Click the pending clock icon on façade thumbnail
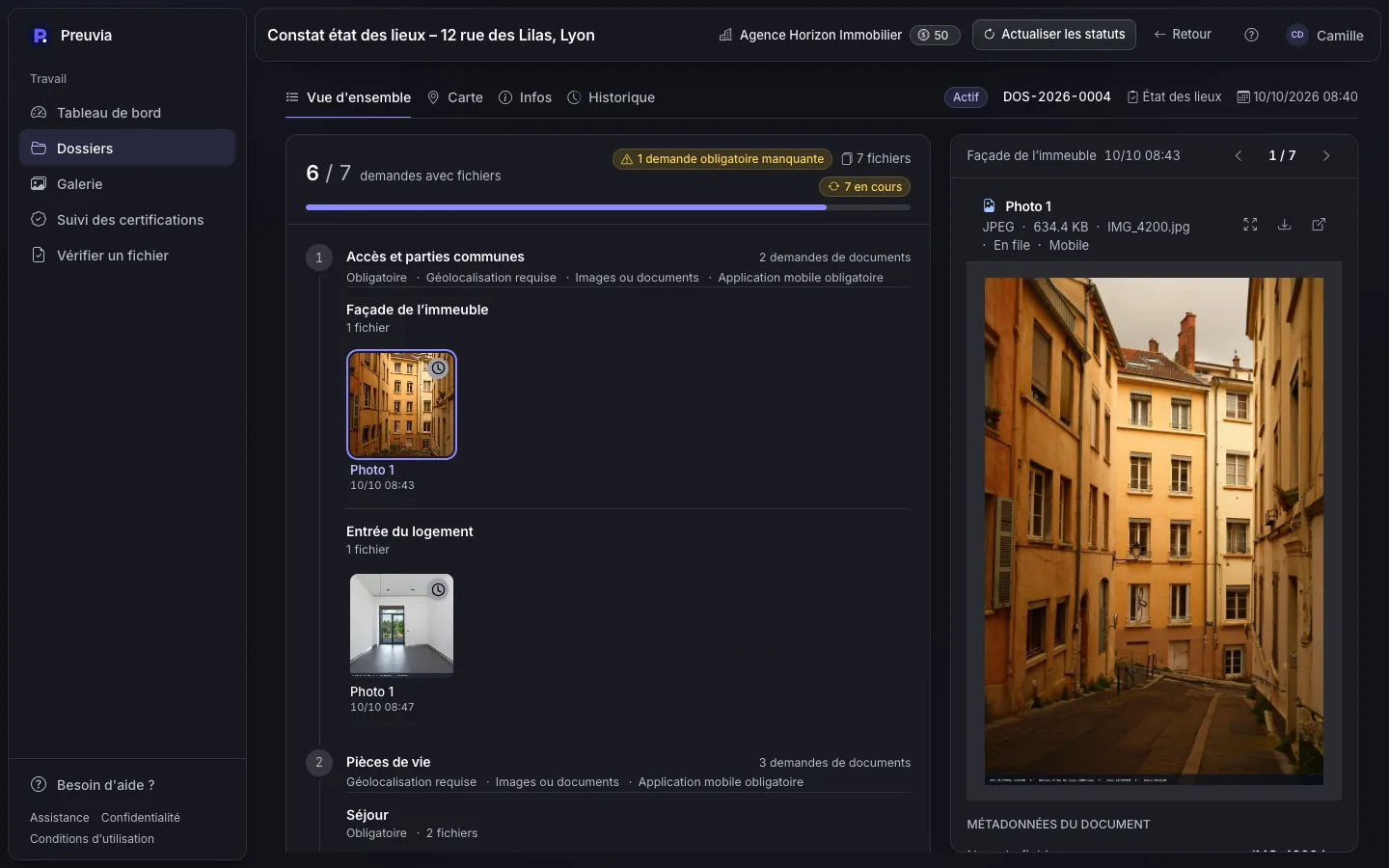 point(439,368)
